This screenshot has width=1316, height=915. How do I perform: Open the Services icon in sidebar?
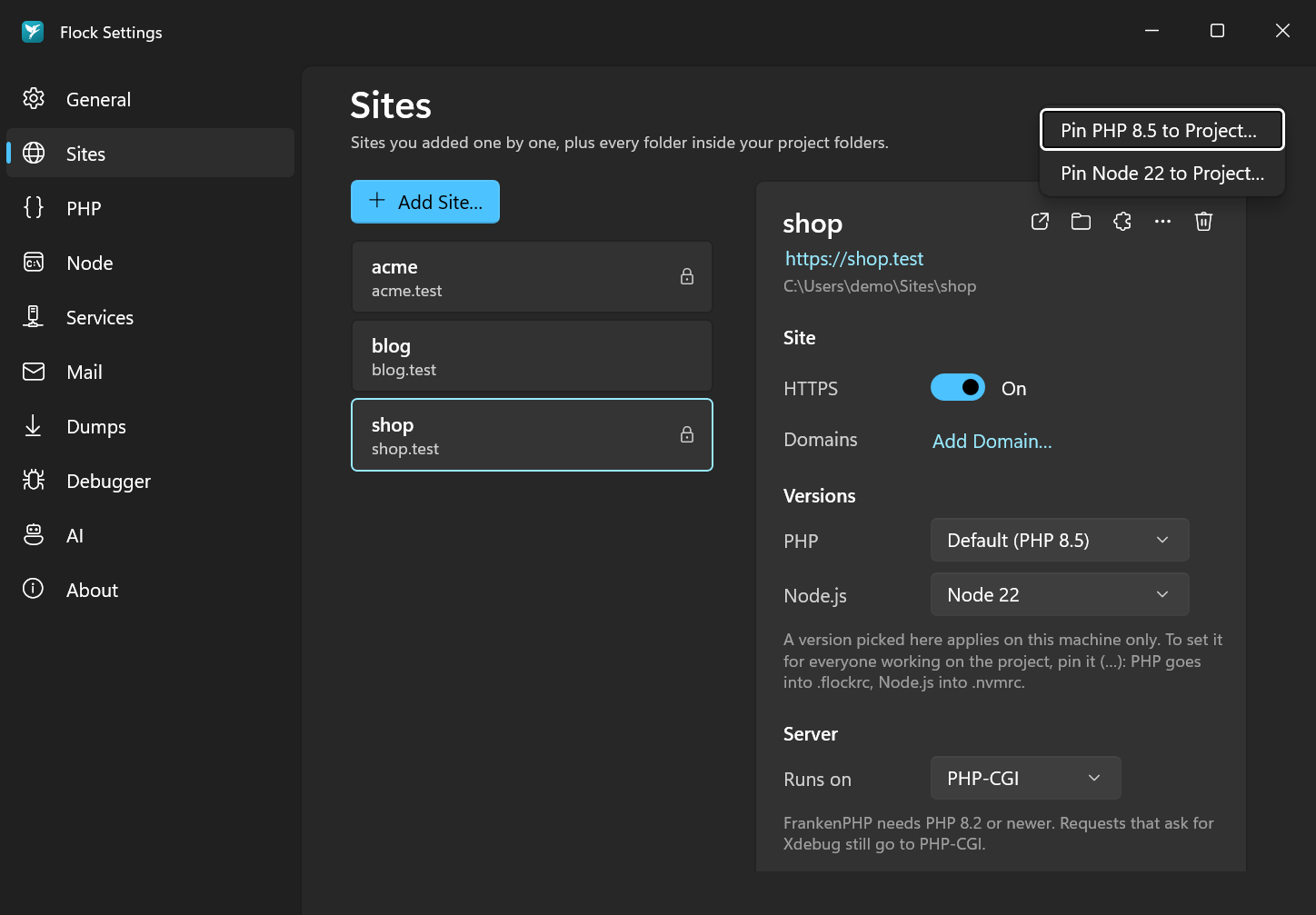point(34,317)
